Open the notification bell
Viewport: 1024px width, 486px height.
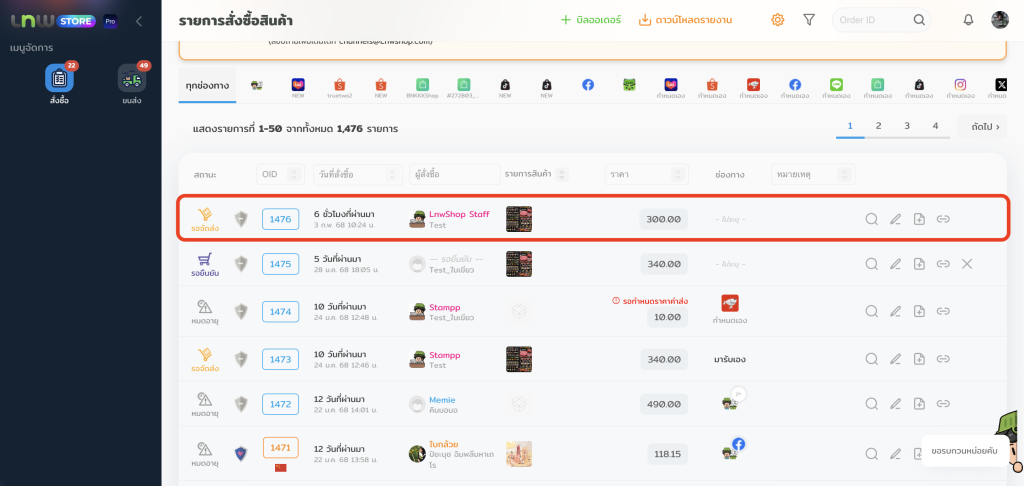click(x=967, y=20)
